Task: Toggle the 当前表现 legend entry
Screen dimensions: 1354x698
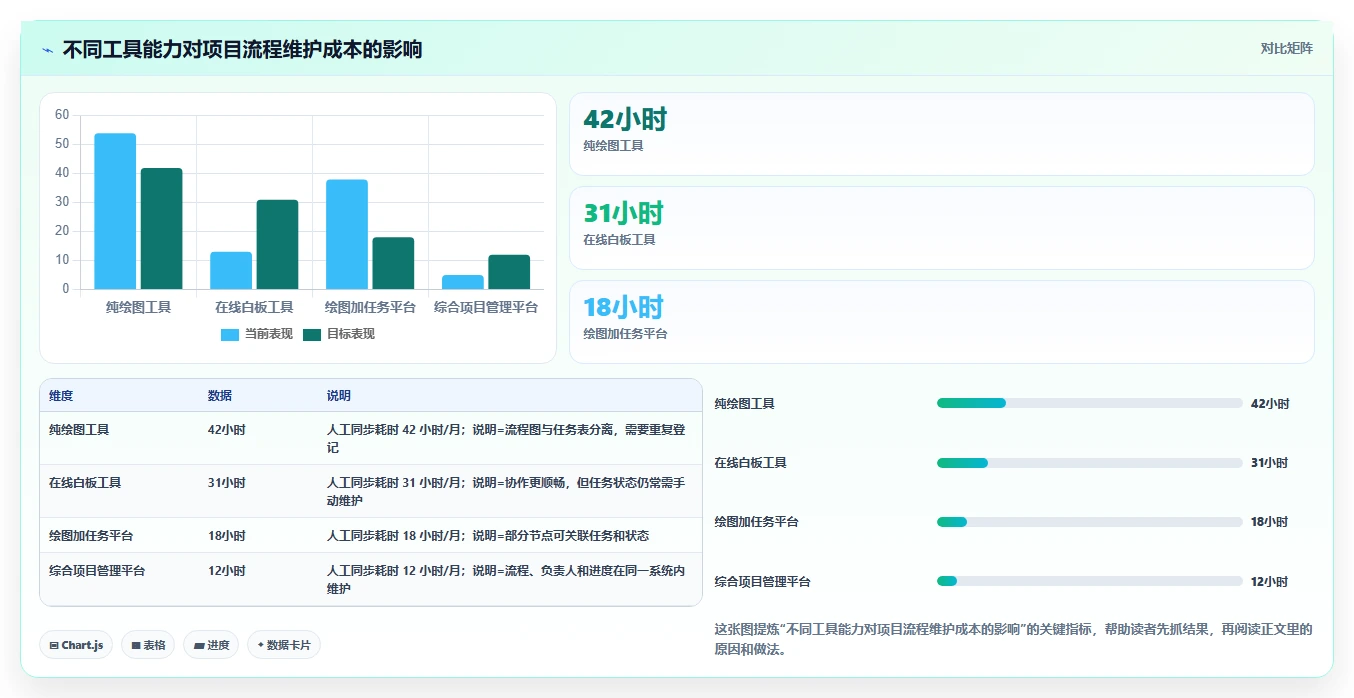Action: point(257,334)
